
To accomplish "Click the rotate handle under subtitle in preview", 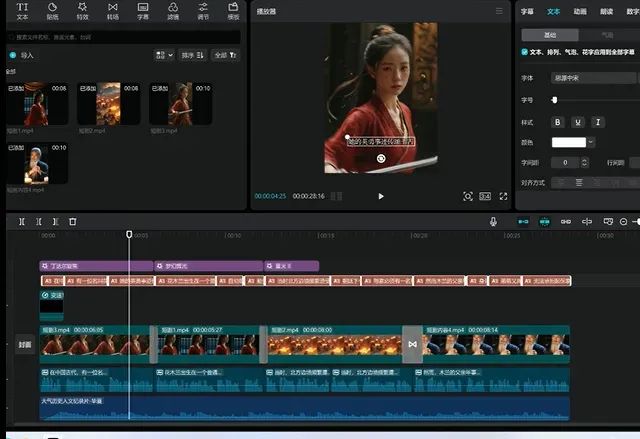I will (x=381, y=158).
